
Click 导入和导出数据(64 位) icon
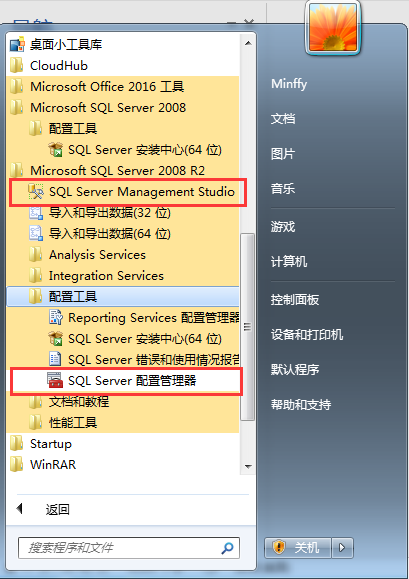36,233
